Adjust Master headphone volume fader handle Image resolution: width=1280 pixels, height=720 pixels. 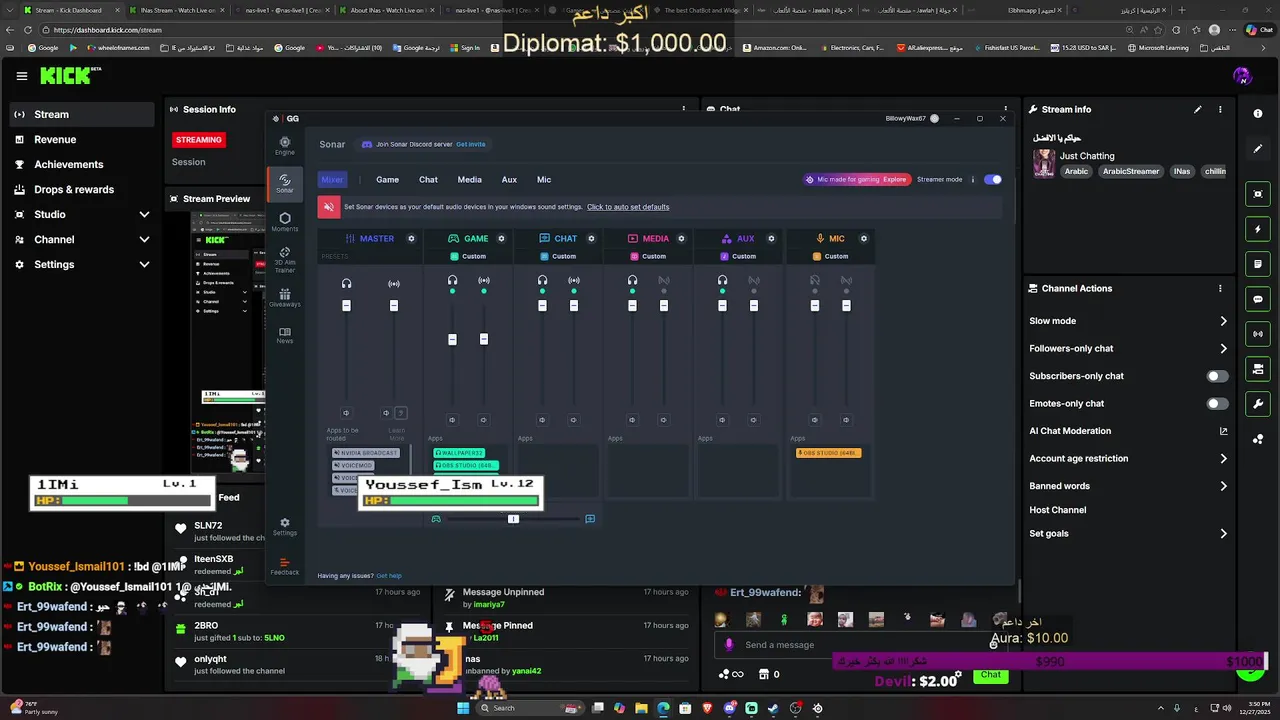click(x=346, y=305)
